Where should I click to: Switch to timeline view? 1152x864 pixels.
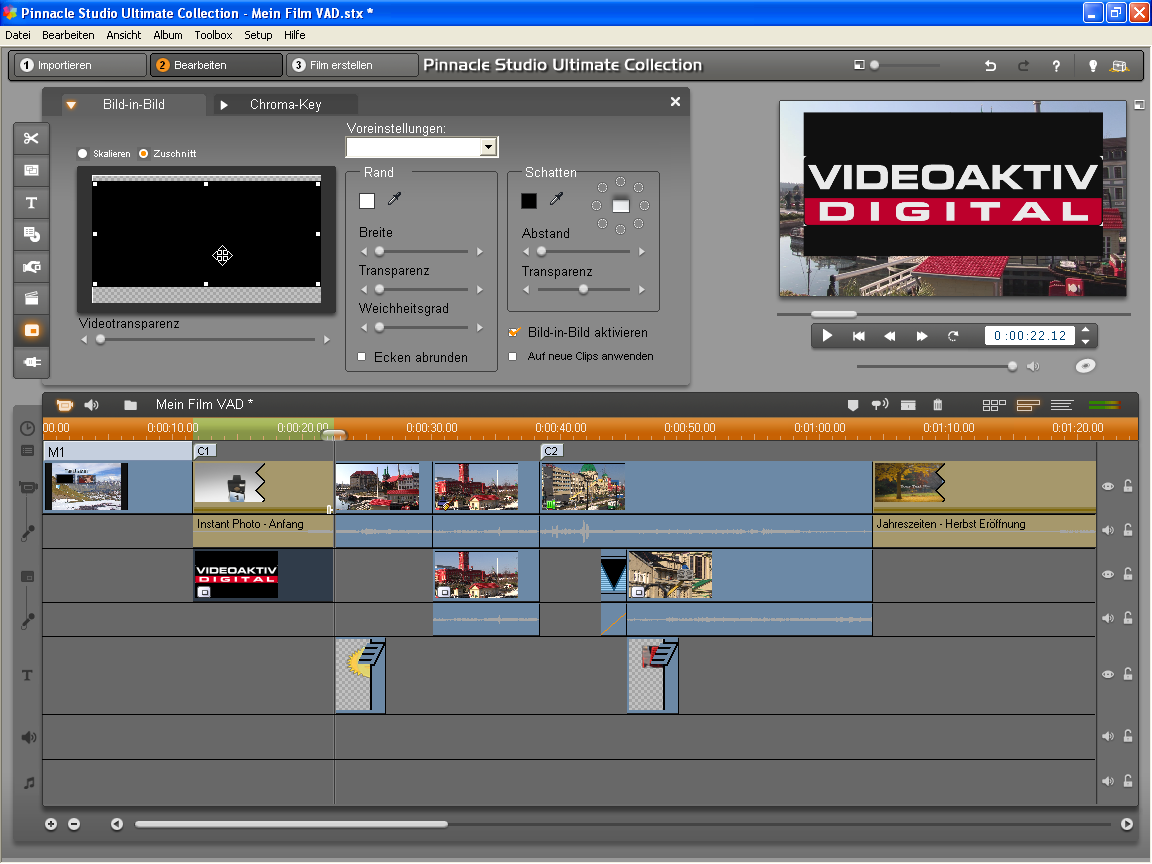[1028, 405]
